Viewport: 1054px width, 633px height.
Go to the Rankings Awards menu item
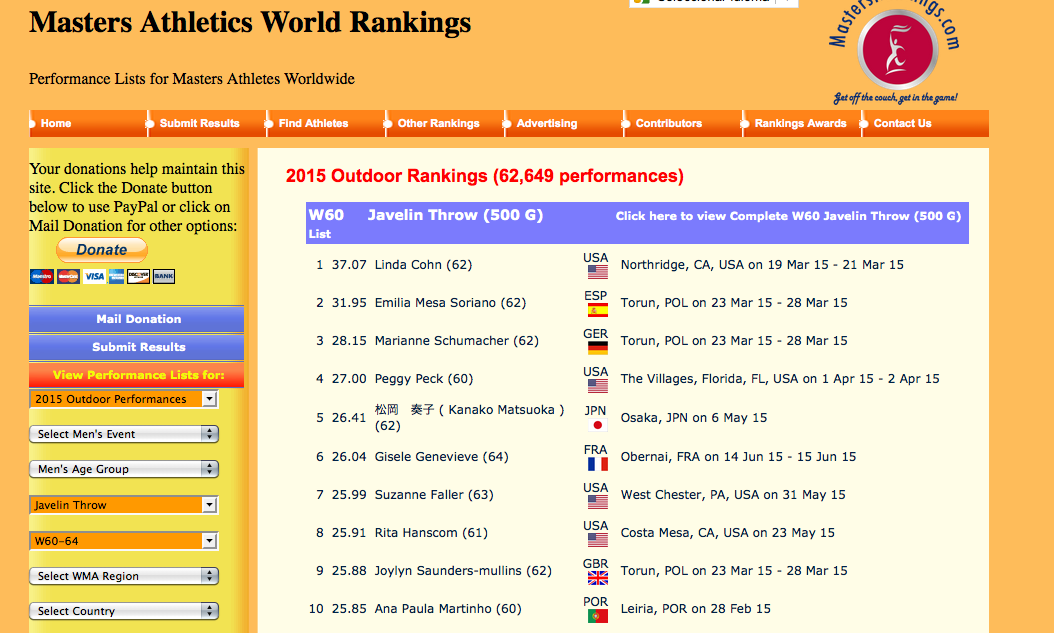pos(800,124)
